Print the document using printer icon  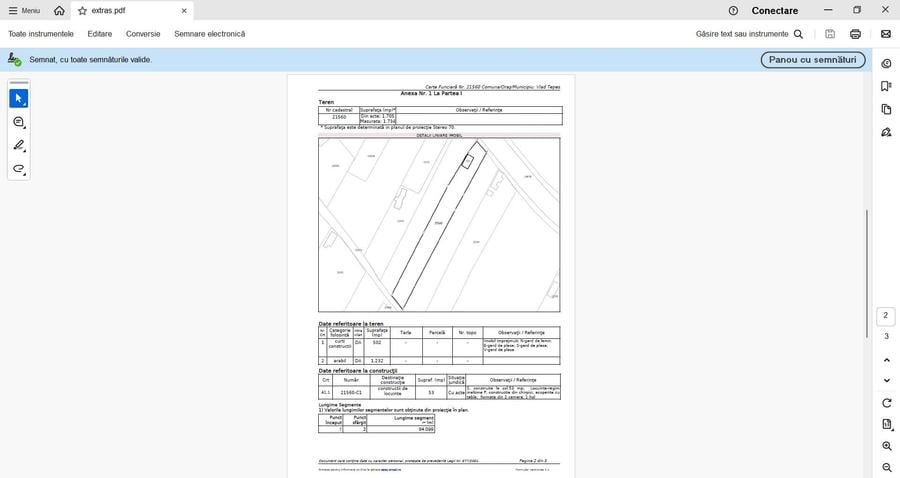[855, 34]
